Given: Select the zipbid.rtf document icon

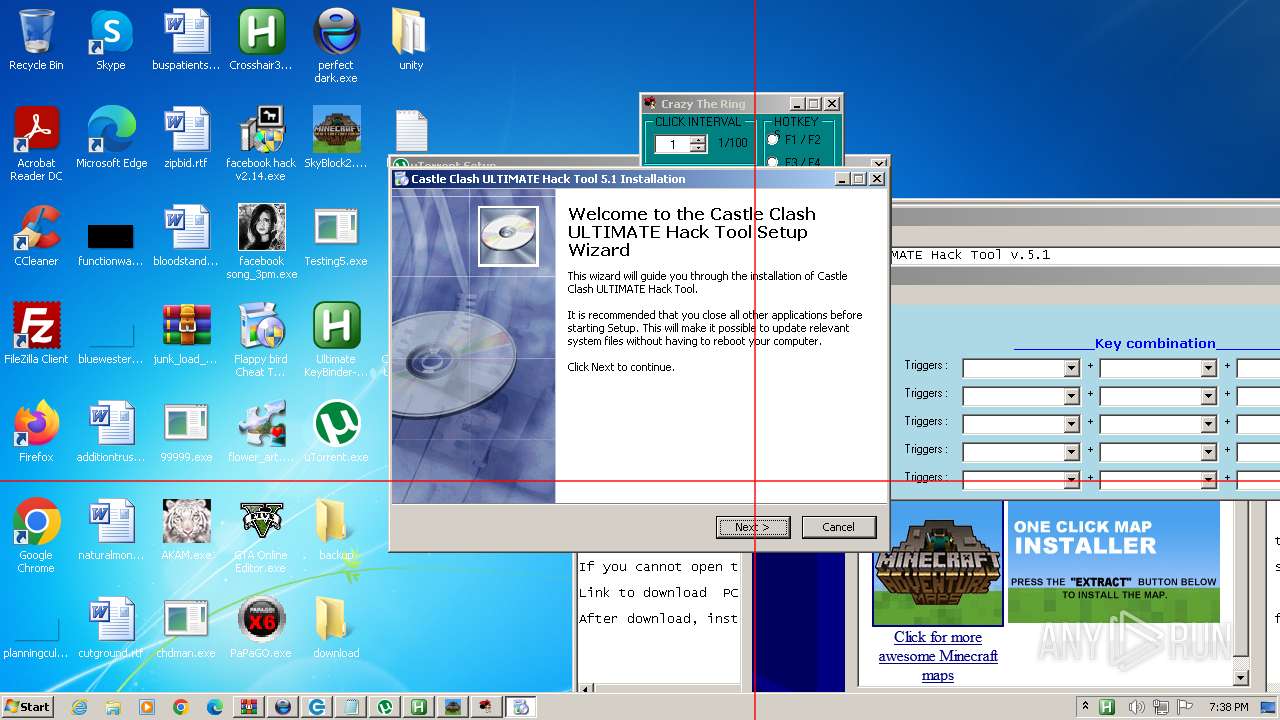Looking at the screenshot, I should [185, 138].
